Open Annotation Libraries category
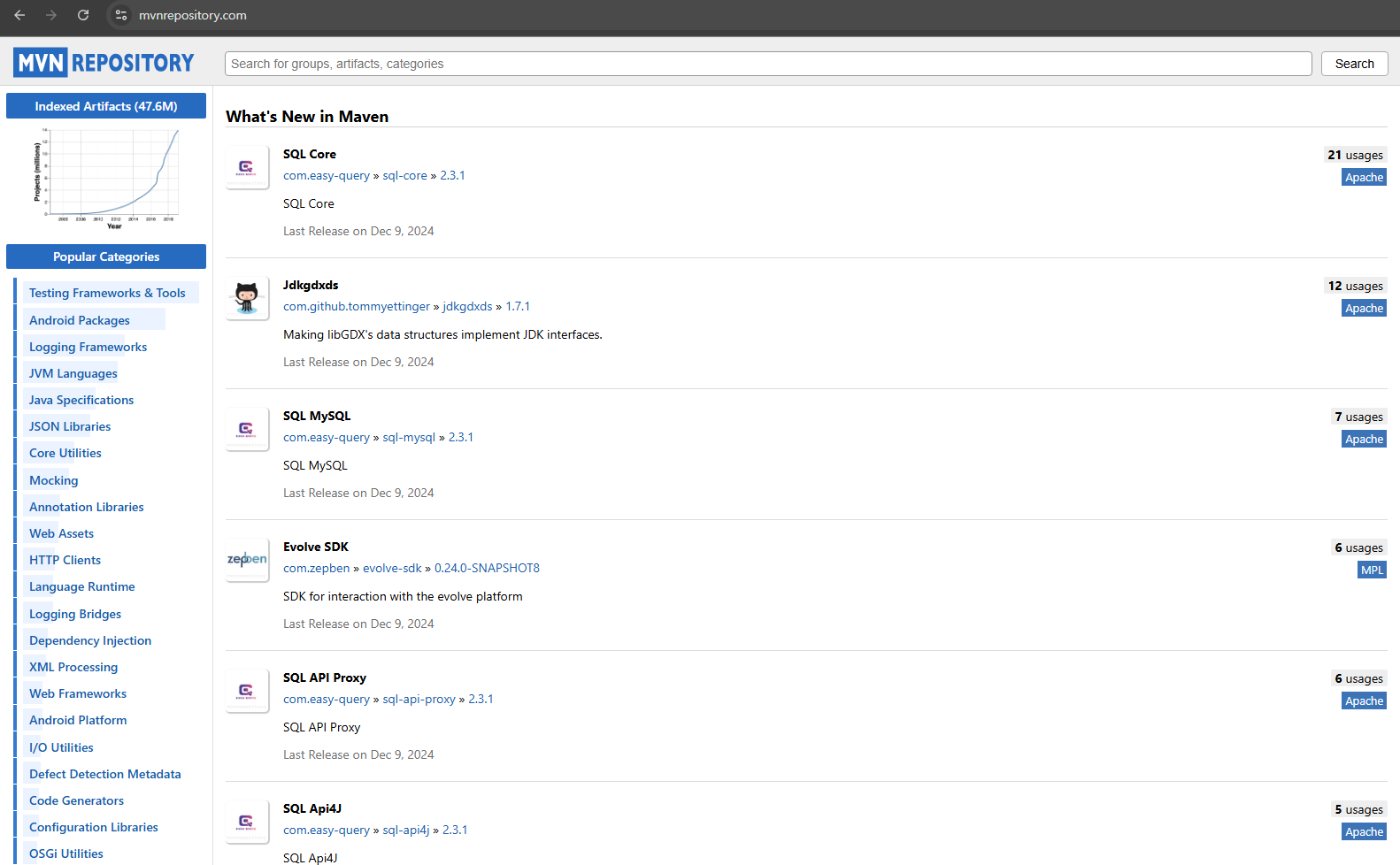The width and height of the screenshot is (1400, 865). [87, 507]
